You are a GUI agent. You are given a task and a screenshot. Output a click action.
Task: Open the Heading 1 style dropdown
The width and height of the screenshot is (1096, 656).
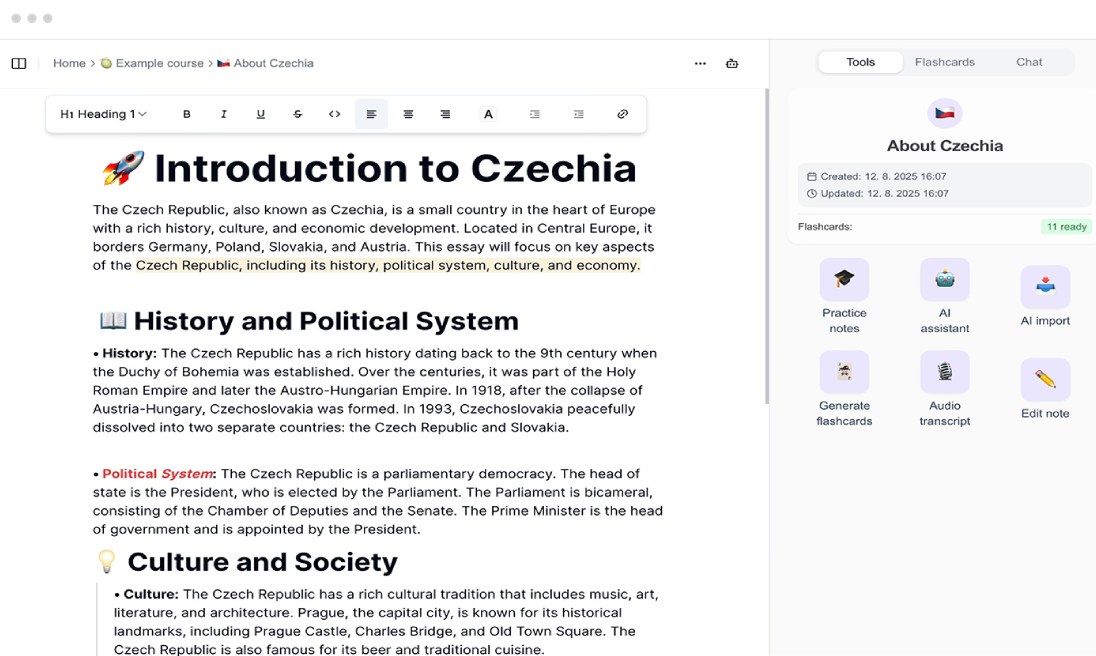104,114
